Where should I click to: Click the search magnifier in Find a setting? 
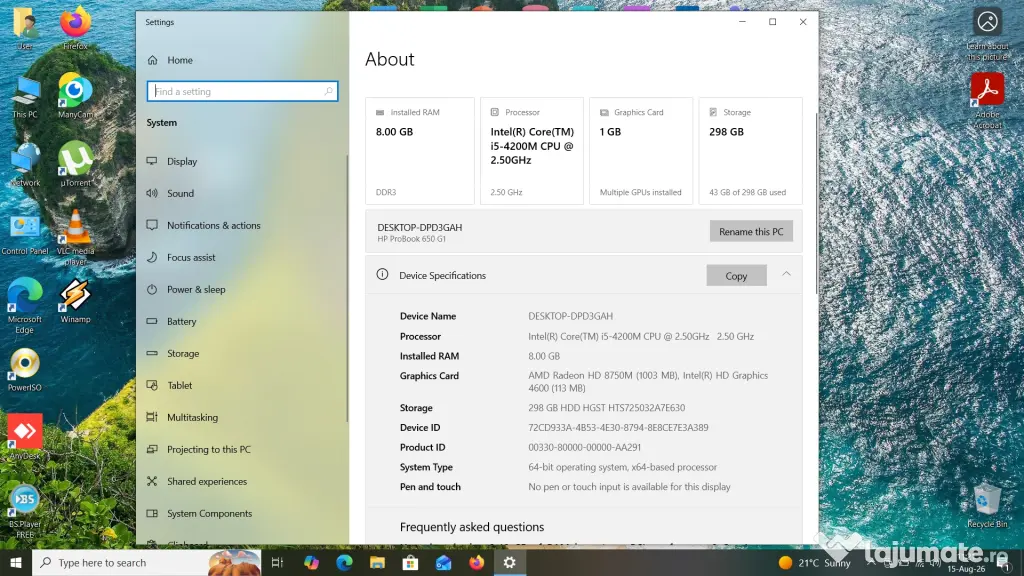click(328, 91)
